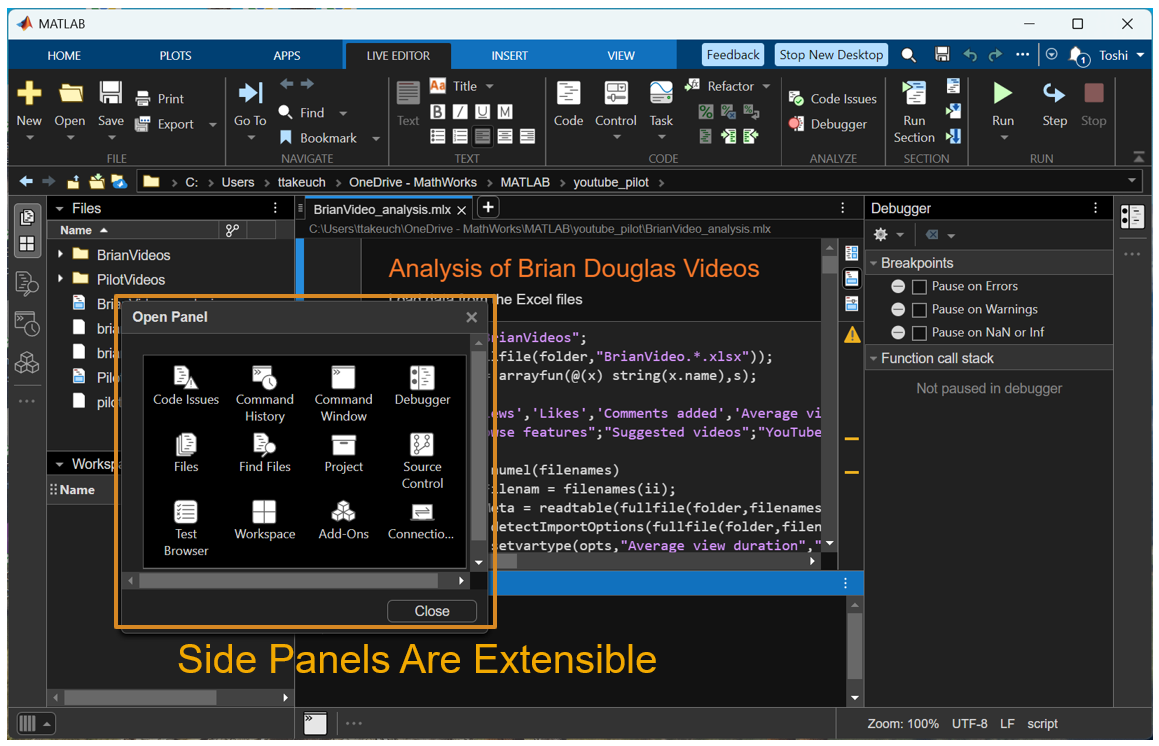Toggle the Files sidebar icon

coord(27,217)
